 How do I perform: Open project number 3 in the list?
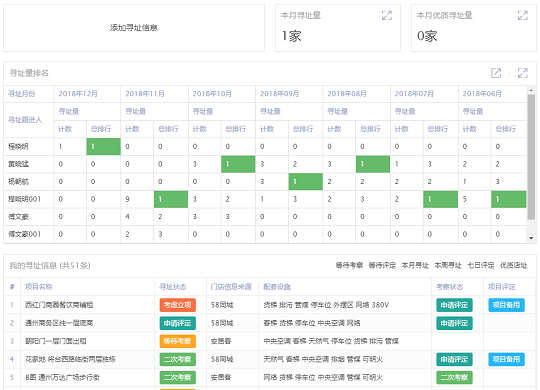coord(56,341)
